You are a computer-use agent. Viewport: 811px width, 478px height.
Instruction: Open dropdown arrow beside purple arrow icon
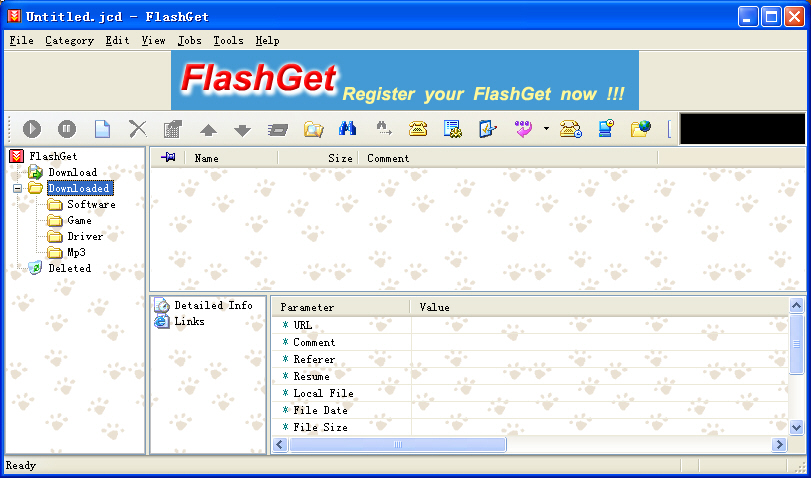tap(546, 128)
